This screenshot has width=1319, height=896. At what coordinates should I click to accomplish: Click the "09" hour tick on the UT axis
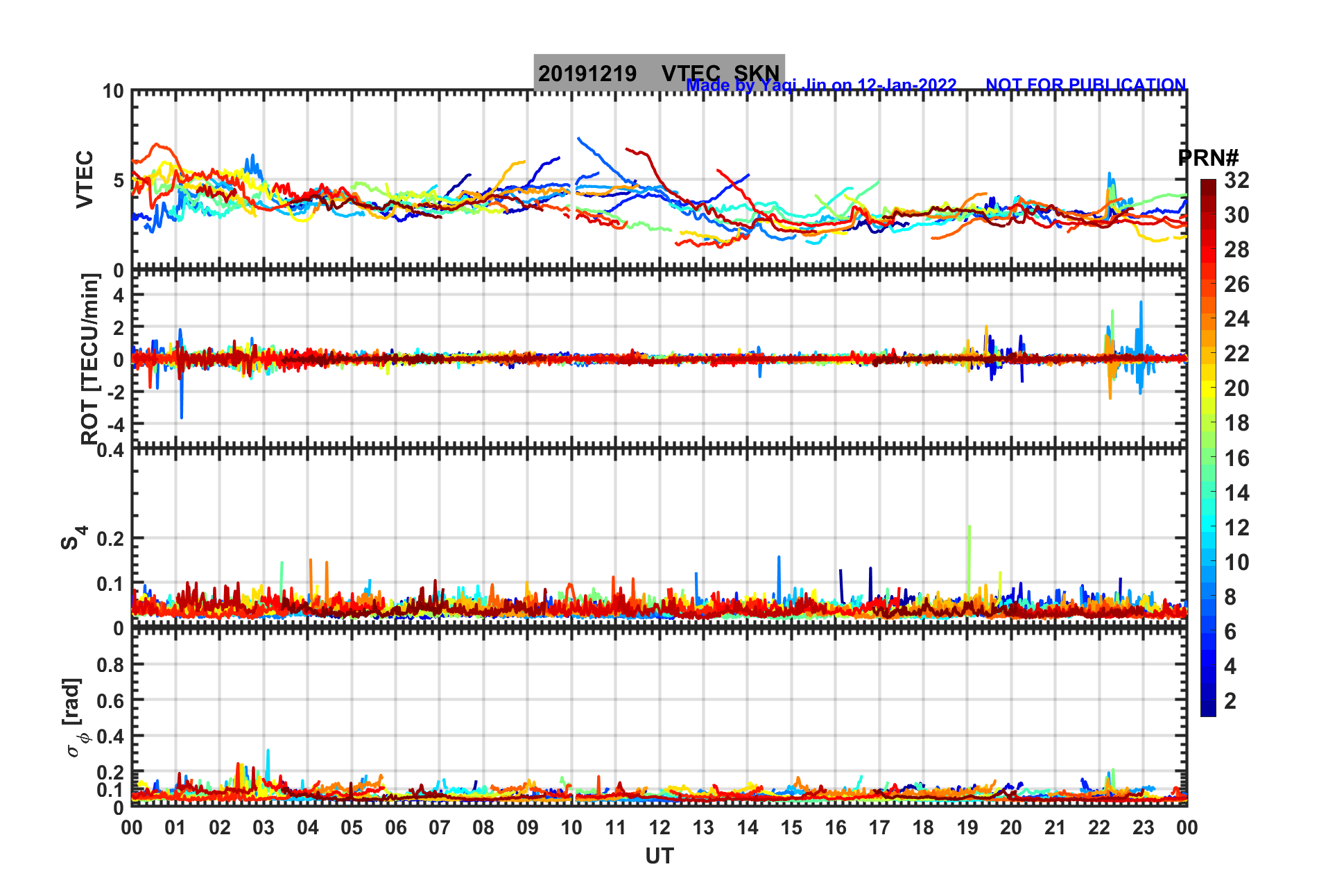click(528, 827)
